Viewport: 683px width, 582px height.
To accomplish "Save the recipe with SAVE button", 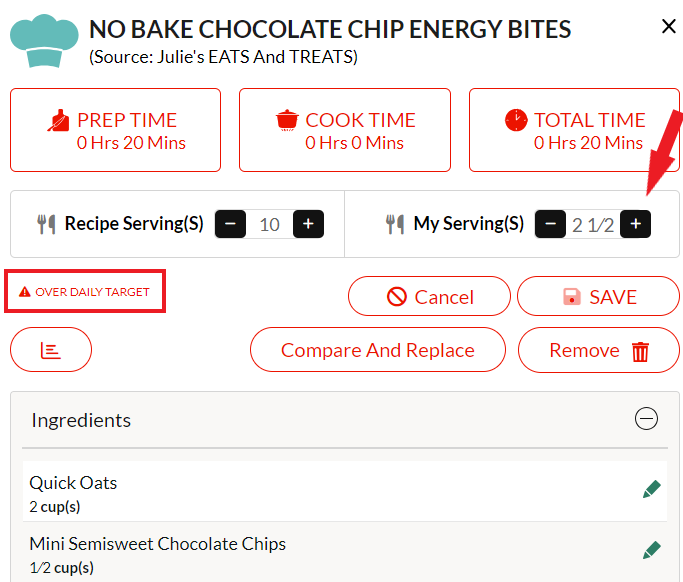I will point(598,296).
